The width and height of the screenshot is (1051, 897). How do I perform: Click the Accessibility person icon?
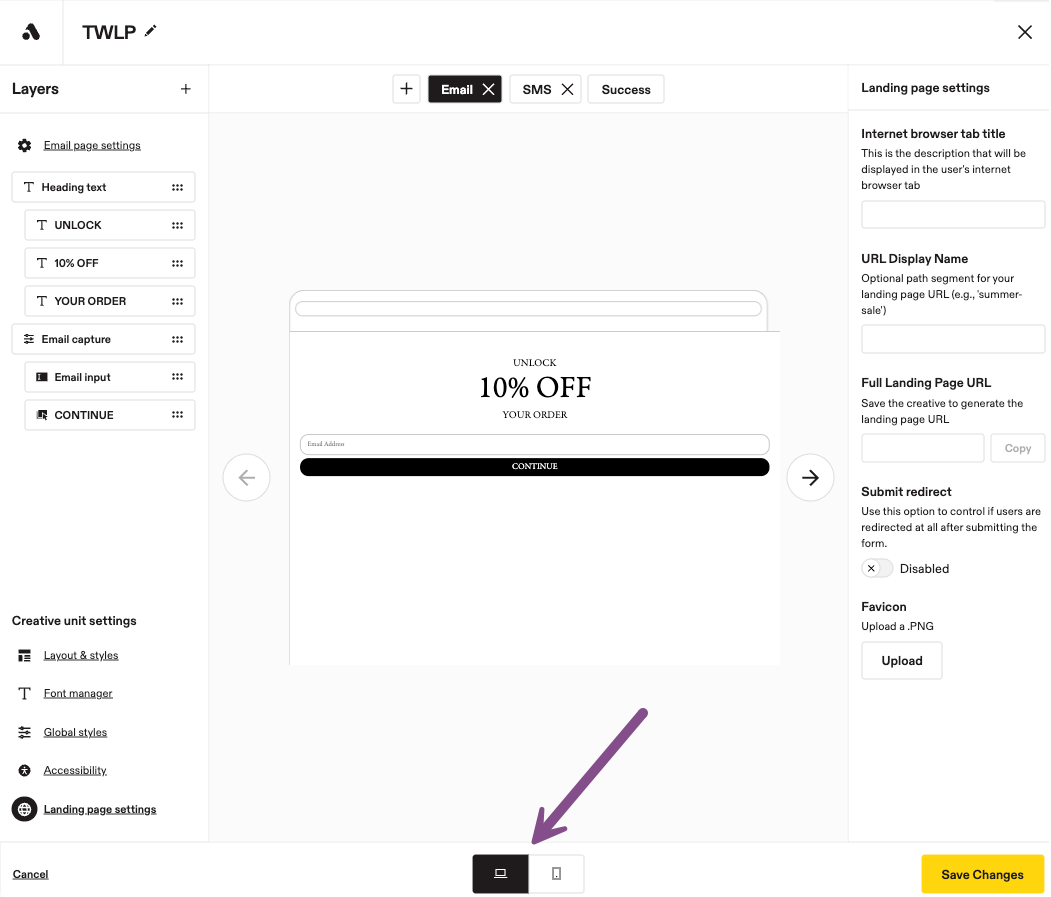(x=25, y=770)
